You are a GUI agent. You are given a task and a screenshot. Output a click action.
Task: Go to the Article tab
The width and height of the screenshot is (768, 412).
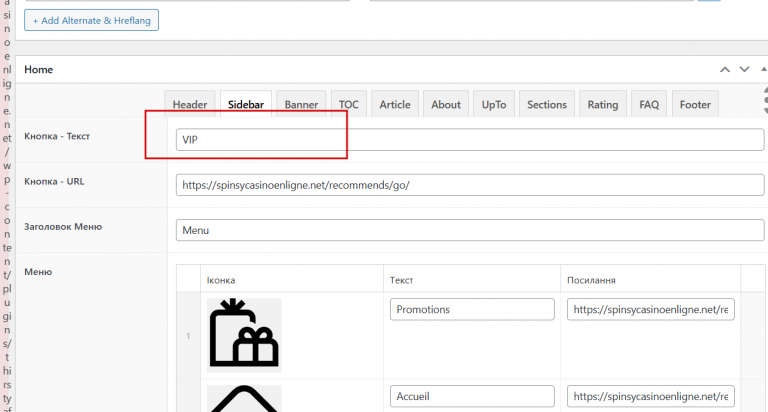pyautogui.click(x=395, y=104)
